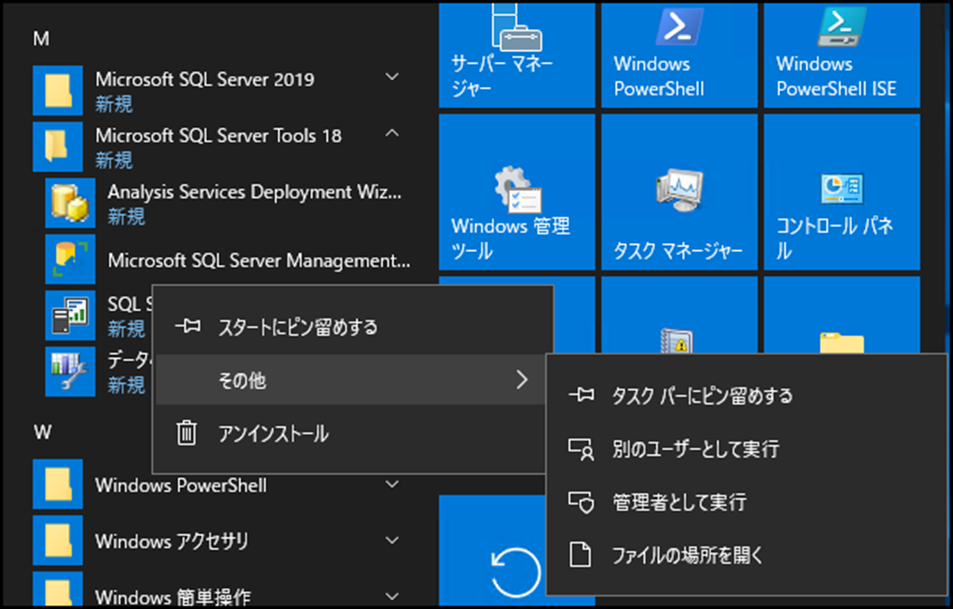Click the pin icon beside スタートにピン留めする
The height and width of the screenshot is (609, 953).
point(187,326)
